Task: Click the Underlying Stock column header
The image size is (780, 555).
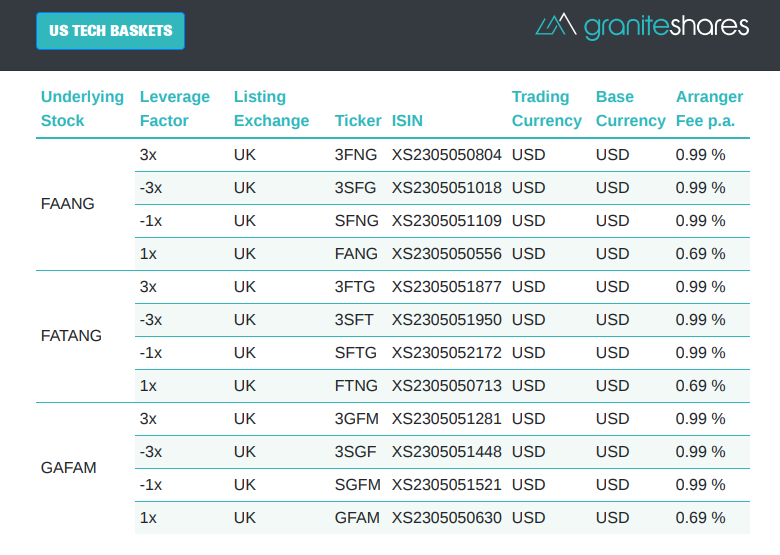Action: (82, 109)
